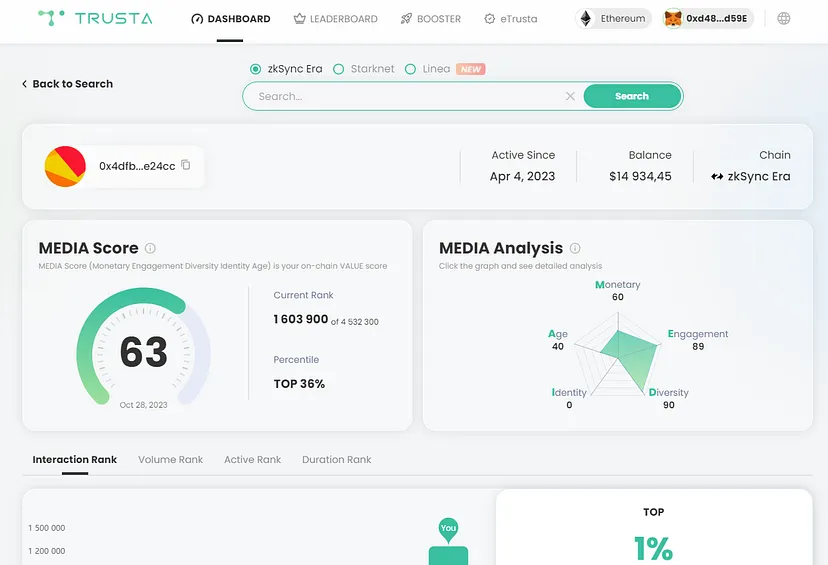Screen dimensions: 828x565
Task: Open the LEADERBOARD page
Action: point(336,19)
